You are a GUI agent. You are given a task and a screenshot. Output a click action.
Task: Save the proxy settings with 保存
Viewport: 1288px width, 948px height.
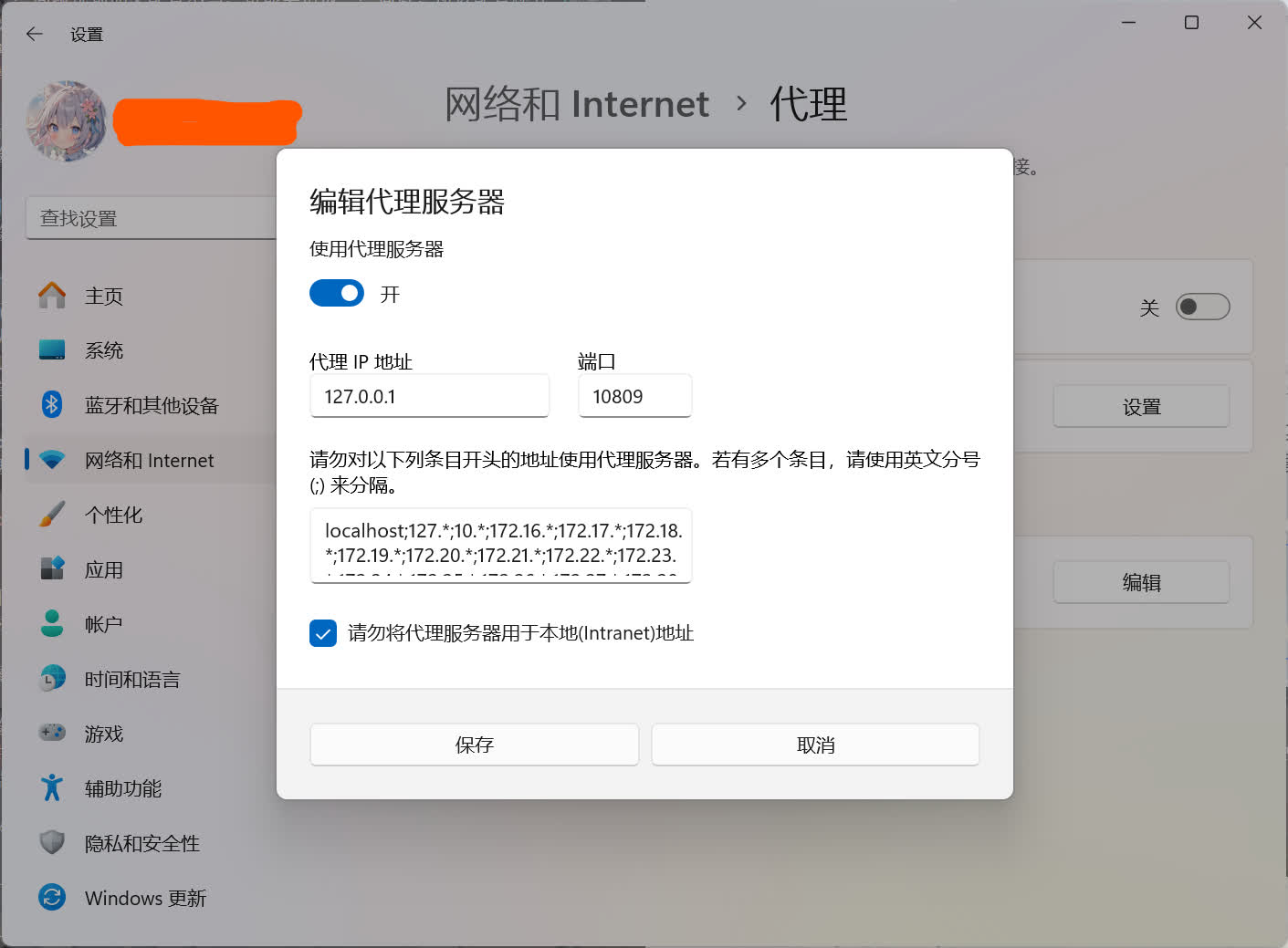(474, 745)
